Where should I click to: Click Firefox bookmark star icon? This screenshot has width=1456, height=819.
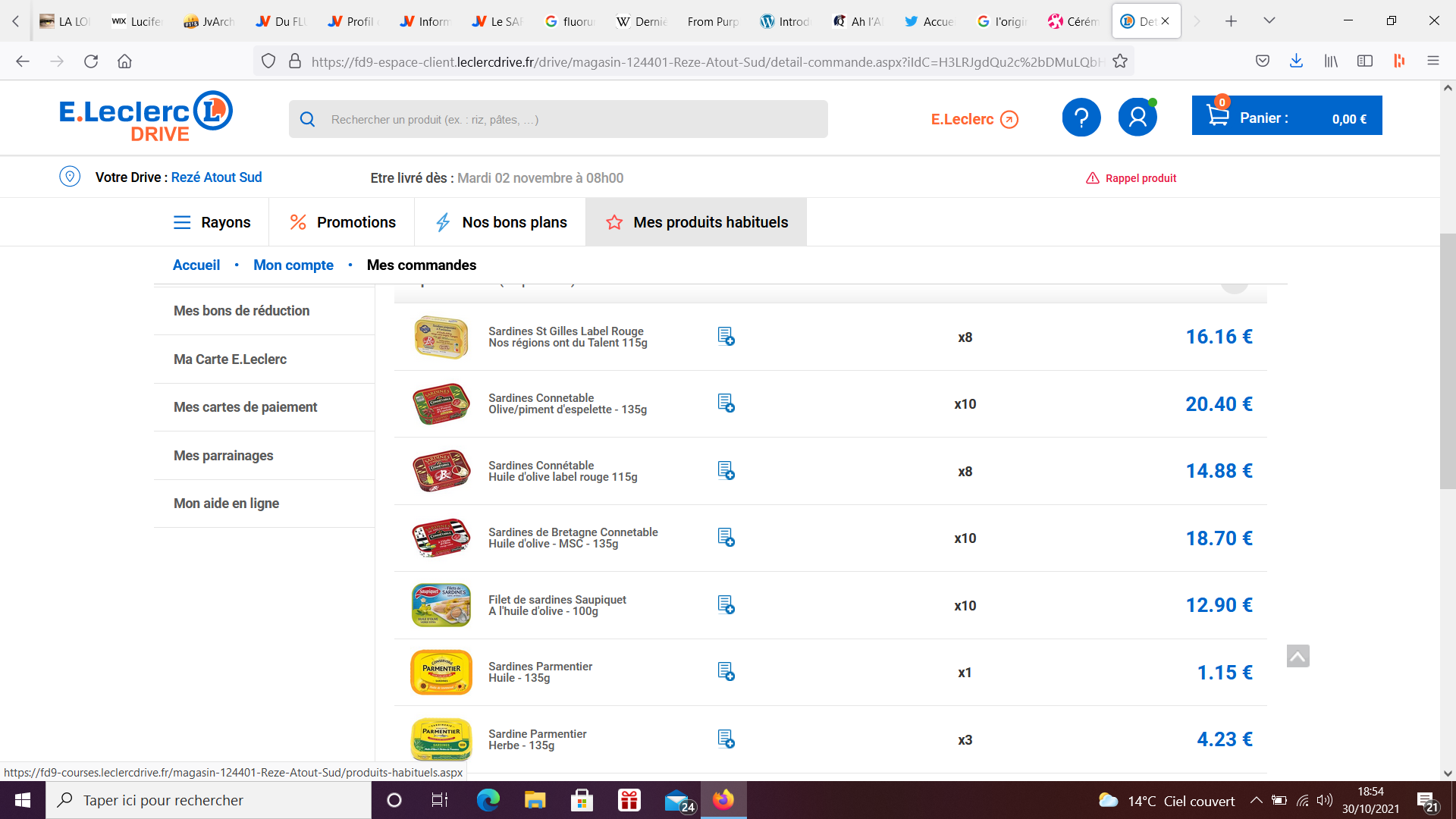(x=1120, y=61)
